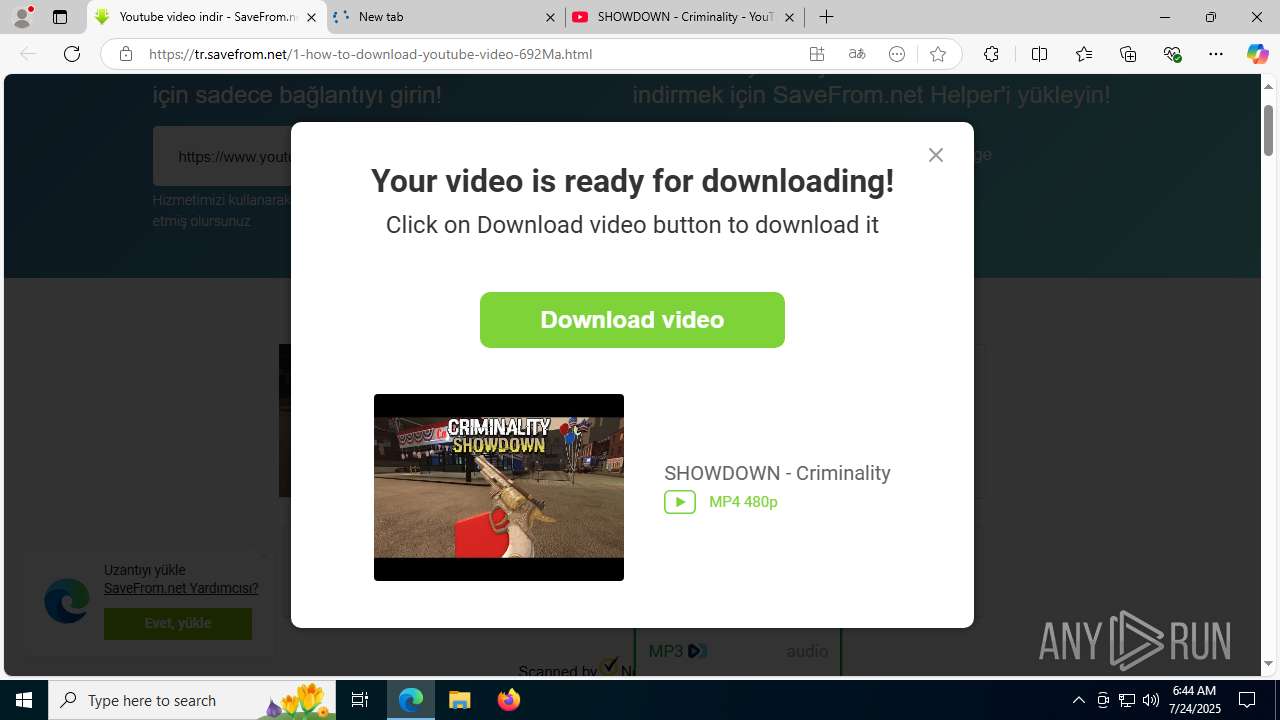Open Task View on the taskbar

click(x=360, y=700)
